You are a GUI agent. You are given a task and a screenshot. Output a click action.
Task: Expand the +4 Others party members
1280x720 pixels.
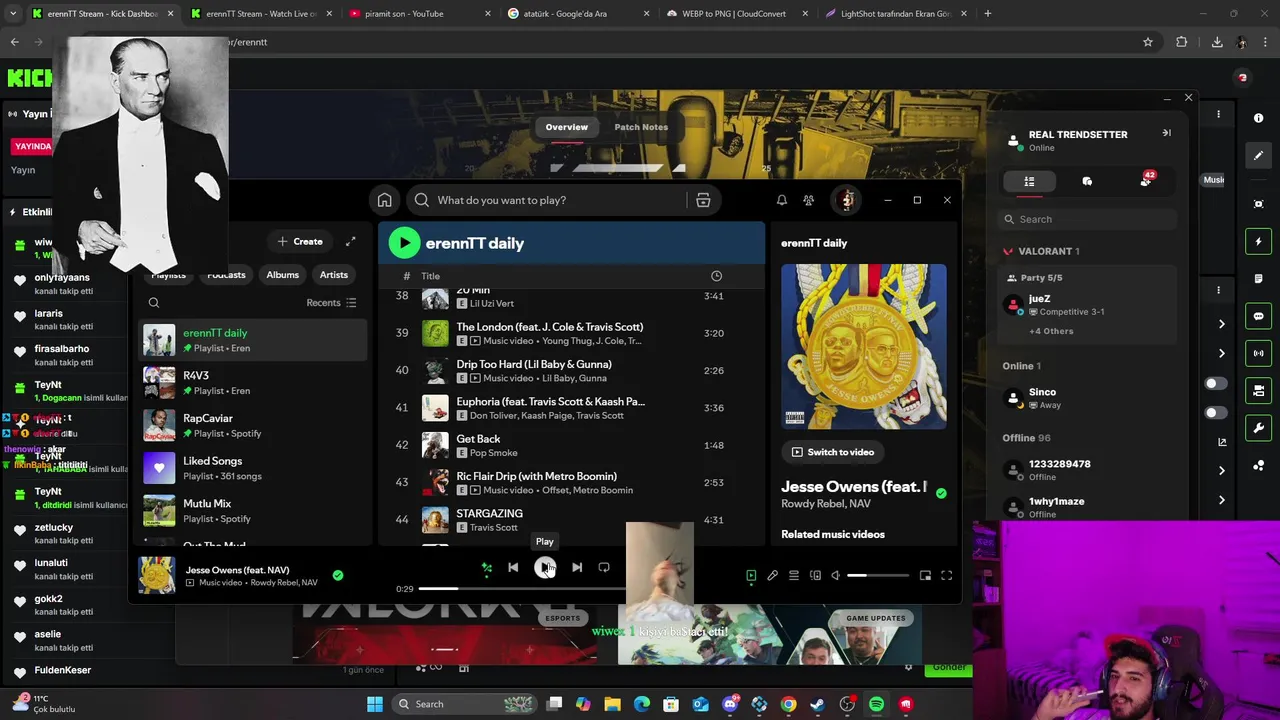click(x=1051, y=331)
